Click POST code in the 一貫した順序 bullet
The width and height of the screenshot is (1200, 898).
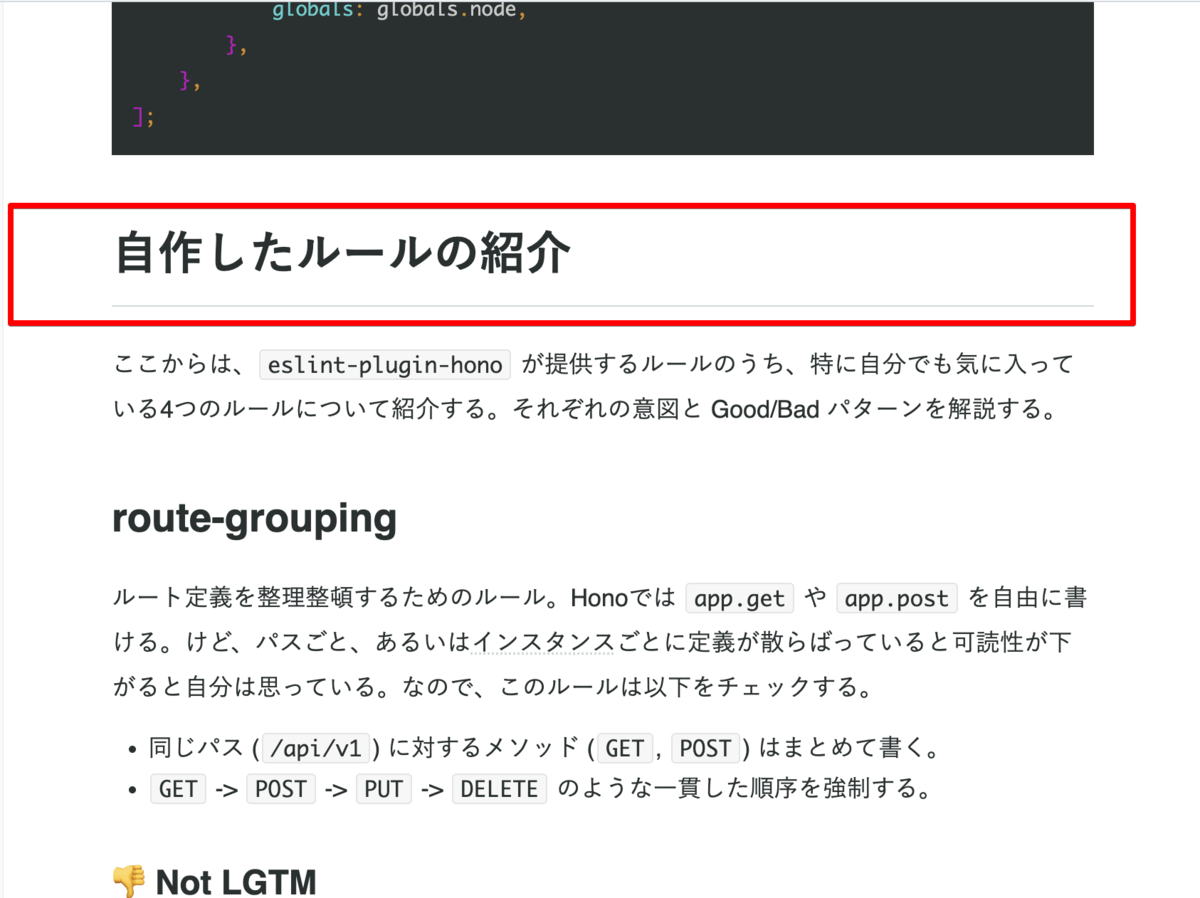pos(281,789)
